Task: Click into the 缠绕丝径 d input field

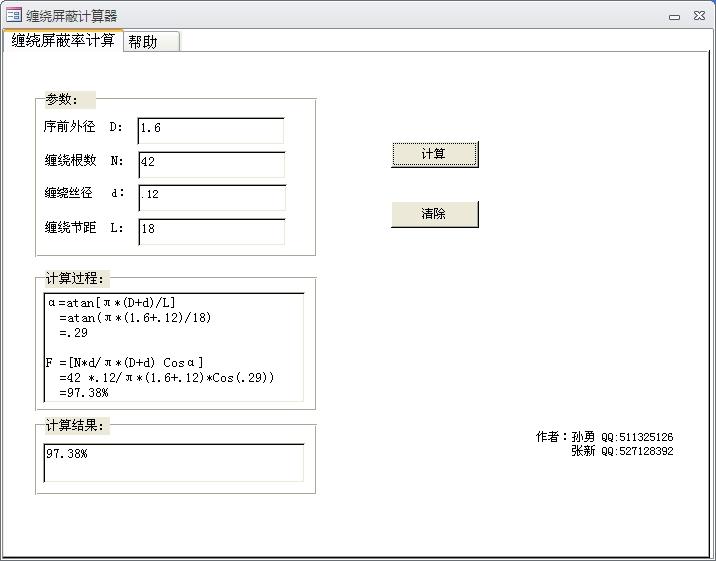Action: [x=211, y=197]
